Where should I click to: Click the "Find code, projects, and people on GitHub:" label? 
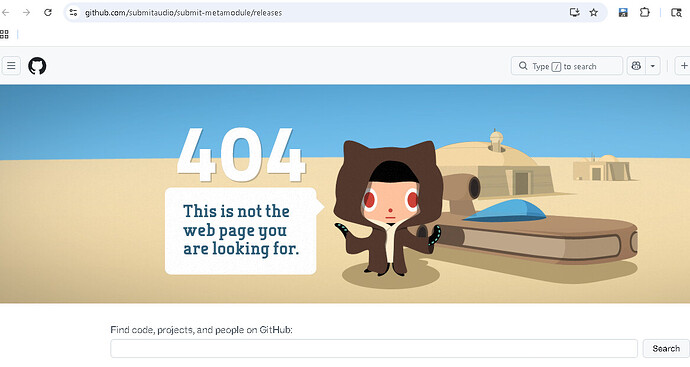201,330
